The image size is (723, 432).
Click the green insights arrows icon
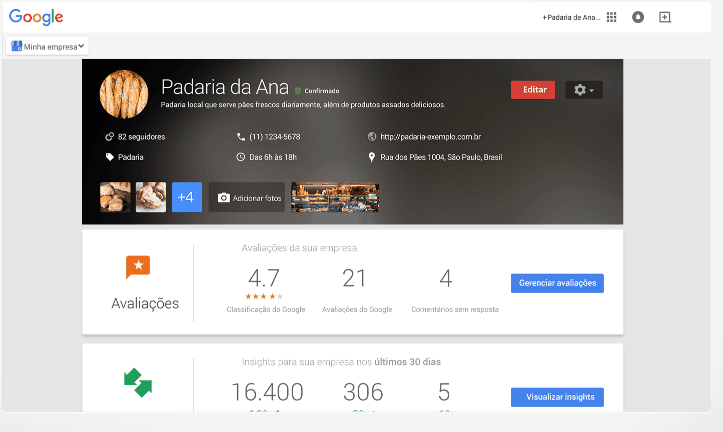(138, 382)
